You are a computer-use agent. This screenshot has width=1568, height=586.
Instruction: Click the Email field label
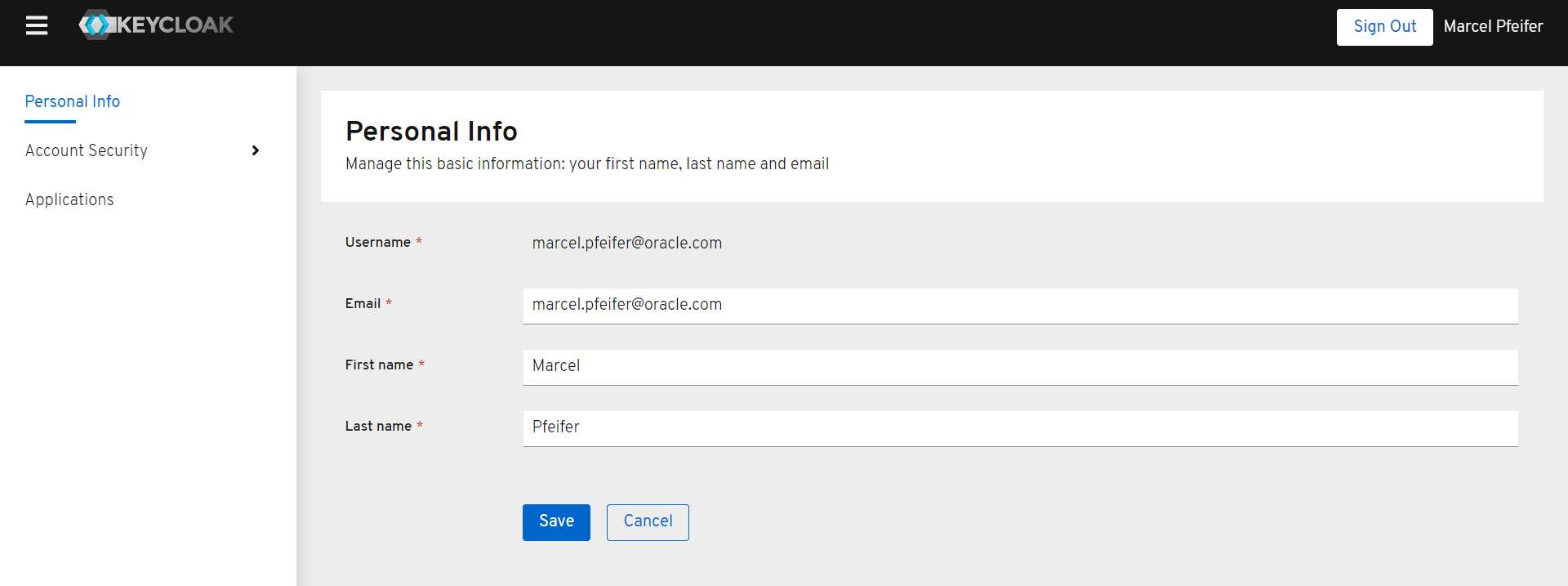tap(363, 303)
